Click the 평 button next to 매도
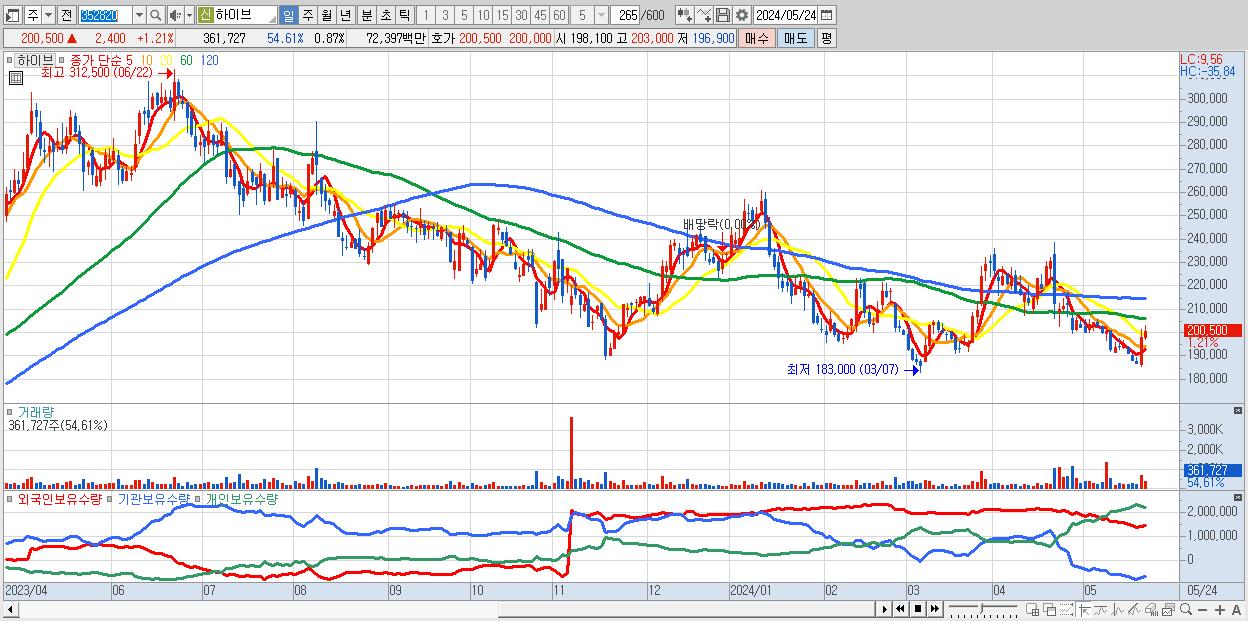 pyautogui.click(x=826, y=38)
